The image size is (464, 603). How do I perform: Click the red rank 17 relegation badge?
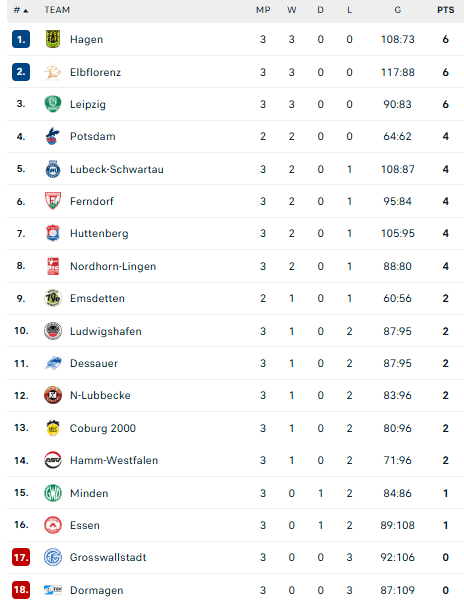pyautogui.click(x=21, y=557)
